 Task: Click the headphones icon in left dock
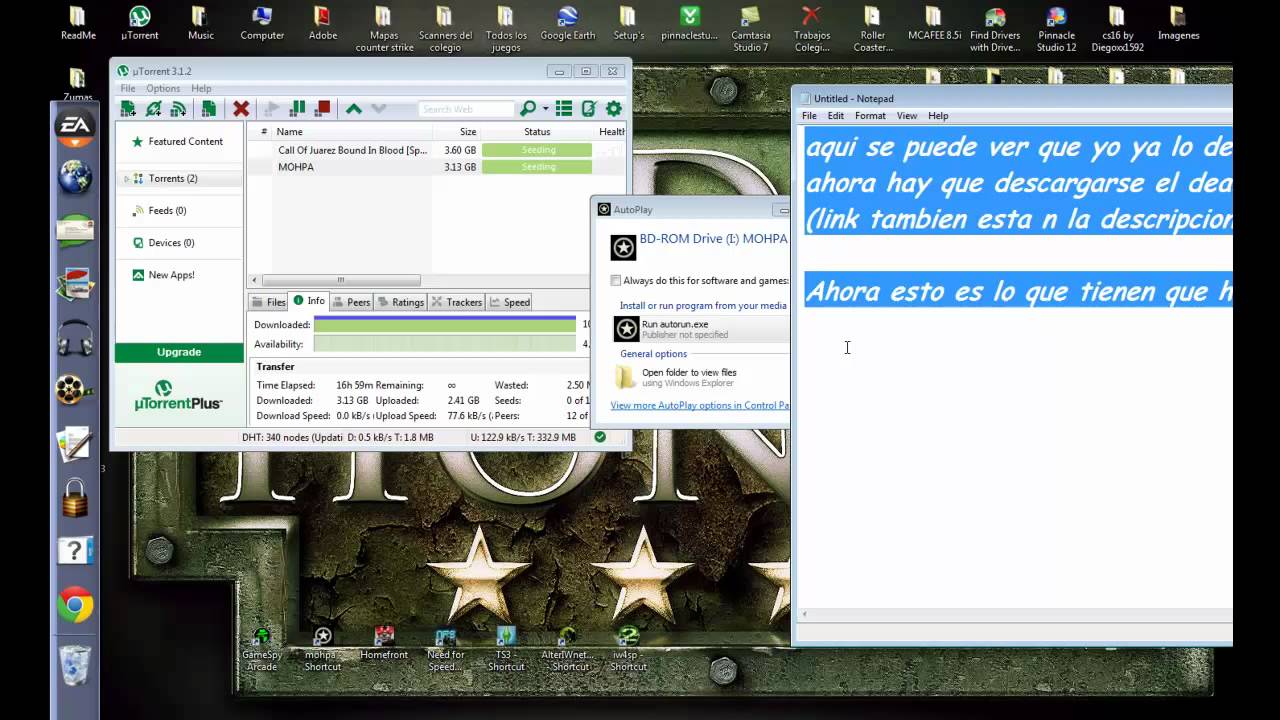[x=75, y=338]
